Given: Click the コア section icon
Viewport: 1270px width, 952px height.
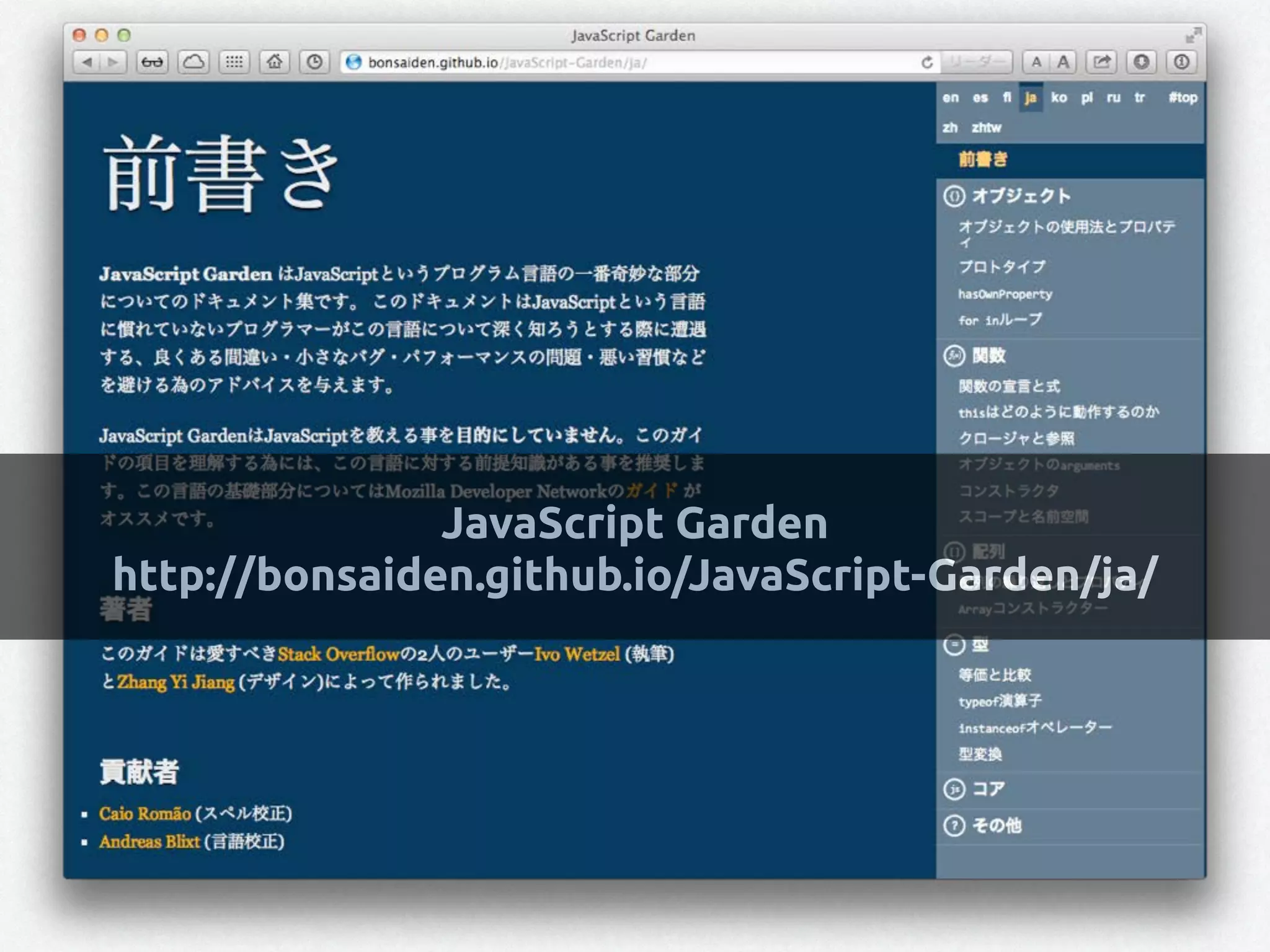Looking at the screenshot, I should (x=954, y=789).
